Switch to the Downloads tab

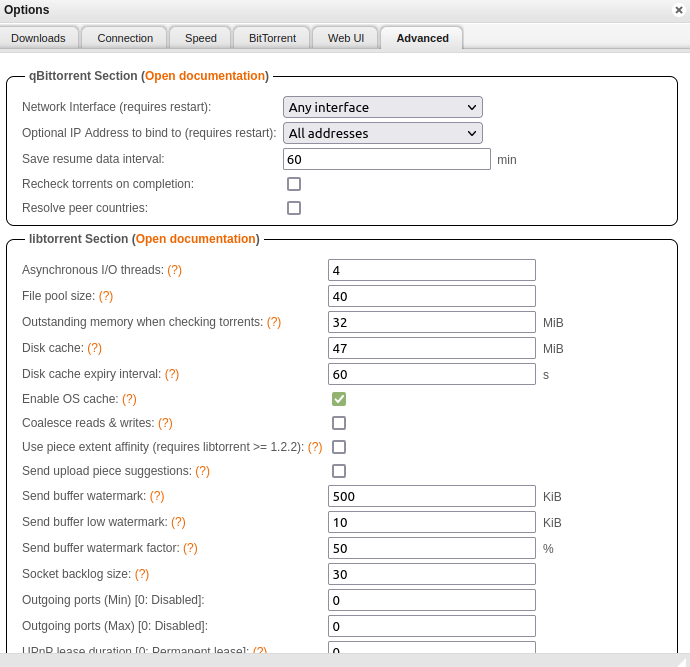pyautogui.click(x=38, y=38)
